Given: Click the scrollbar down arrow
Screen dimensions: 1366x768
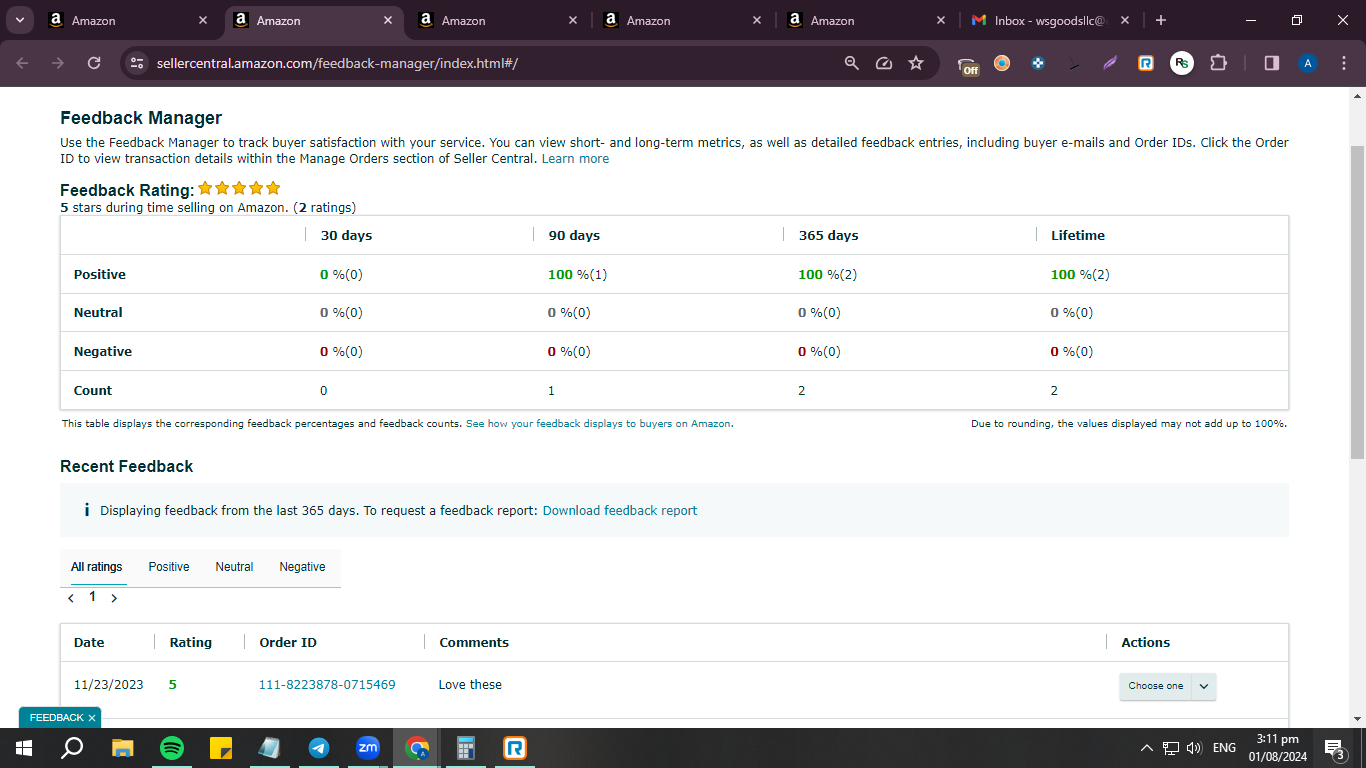Looking at the screenshot, I should 1357,718.
